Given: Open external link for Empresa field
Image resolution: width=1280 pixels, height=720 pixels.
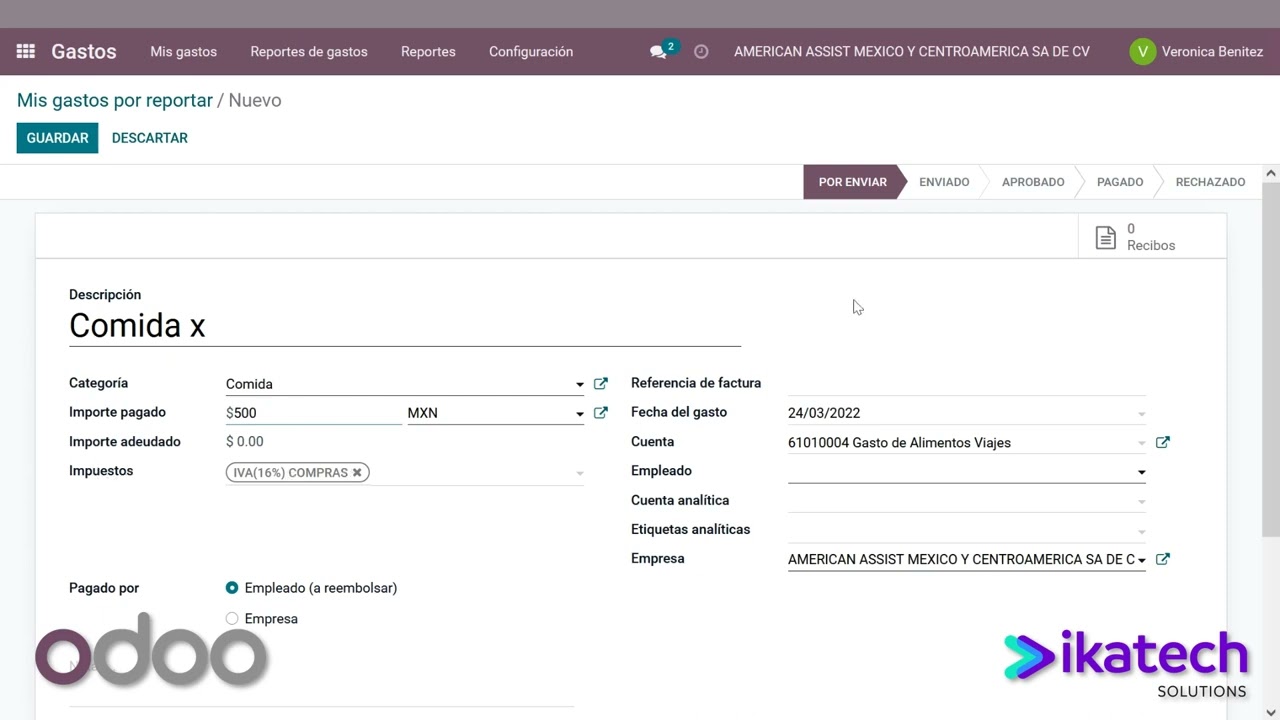Looking at the screenshot, I should [x=1162, y=559].
